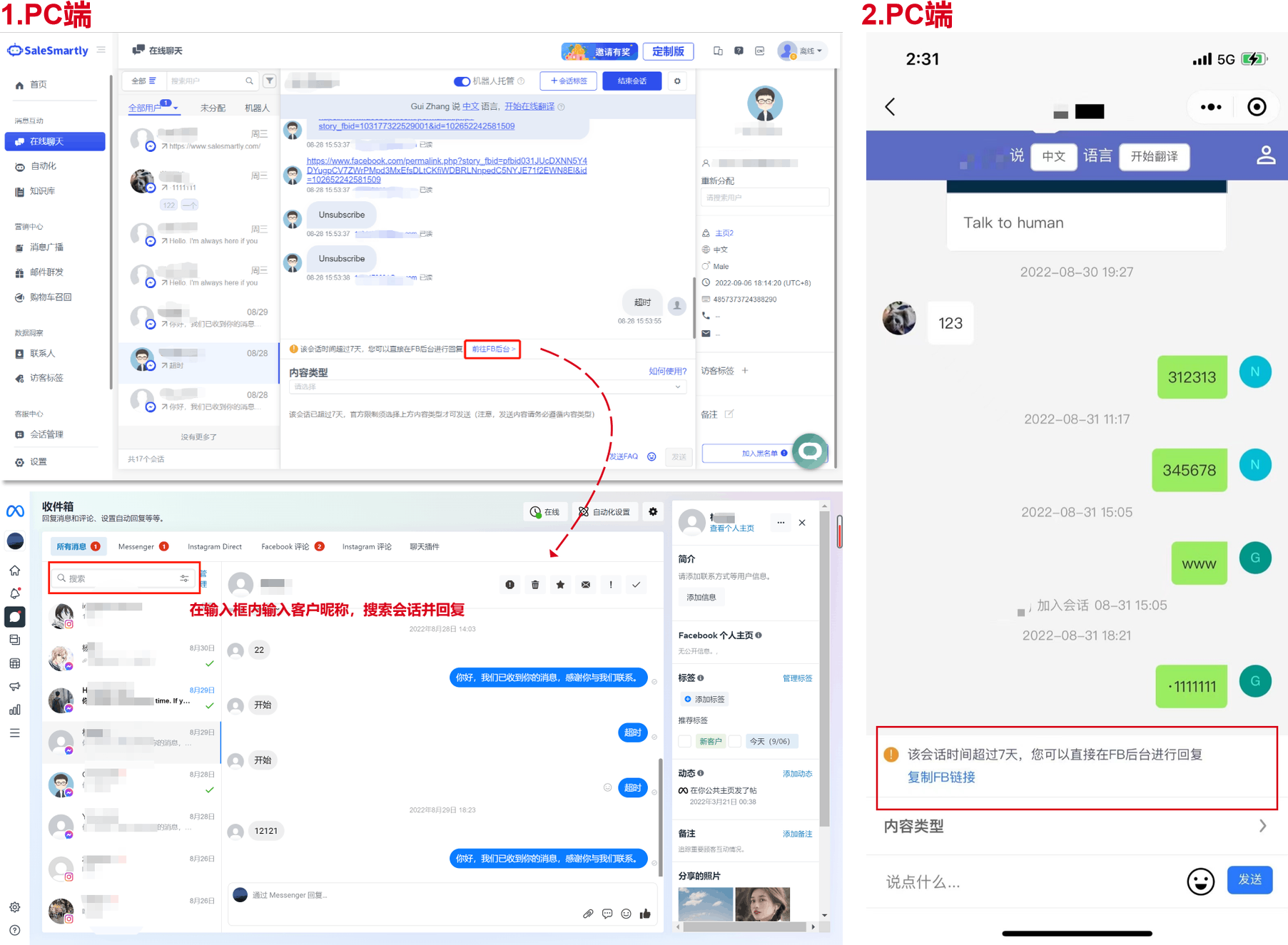Click the edit pencil icon beside 备注
Image resolution: width=1288 pixels, height=945 pixels.
coord(729,414)
